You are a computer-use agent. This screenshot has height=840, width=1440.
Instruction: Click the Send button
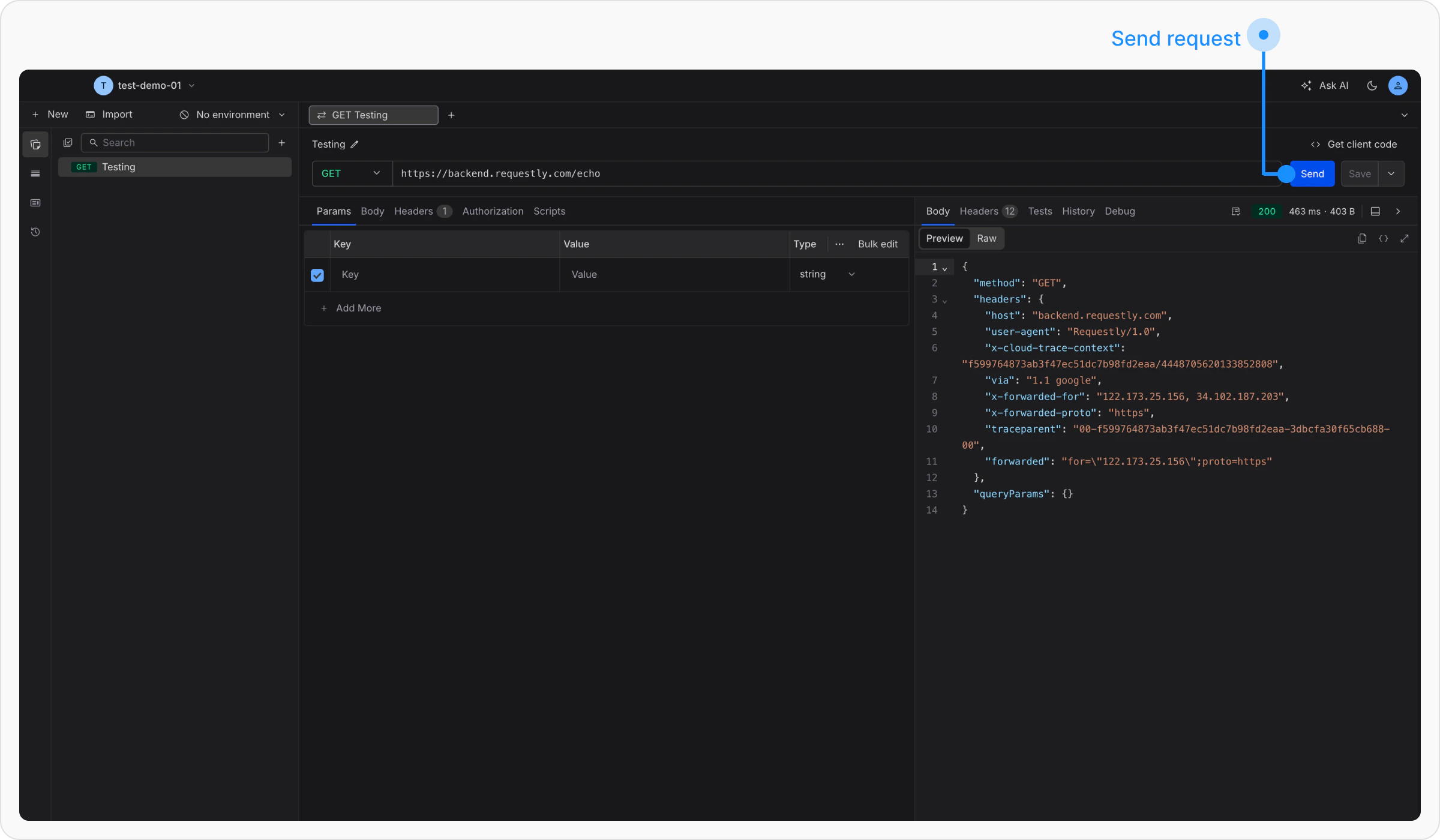point(1312,174)
